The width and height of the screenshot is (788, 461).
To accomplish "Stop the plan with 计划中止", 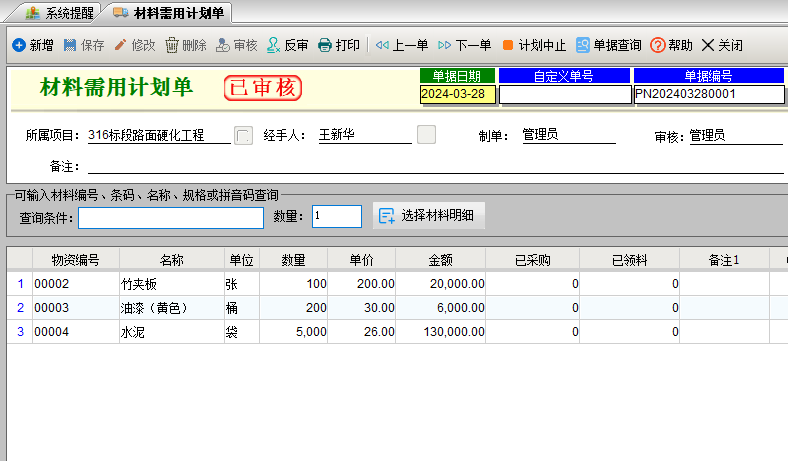I will point(534,45).
